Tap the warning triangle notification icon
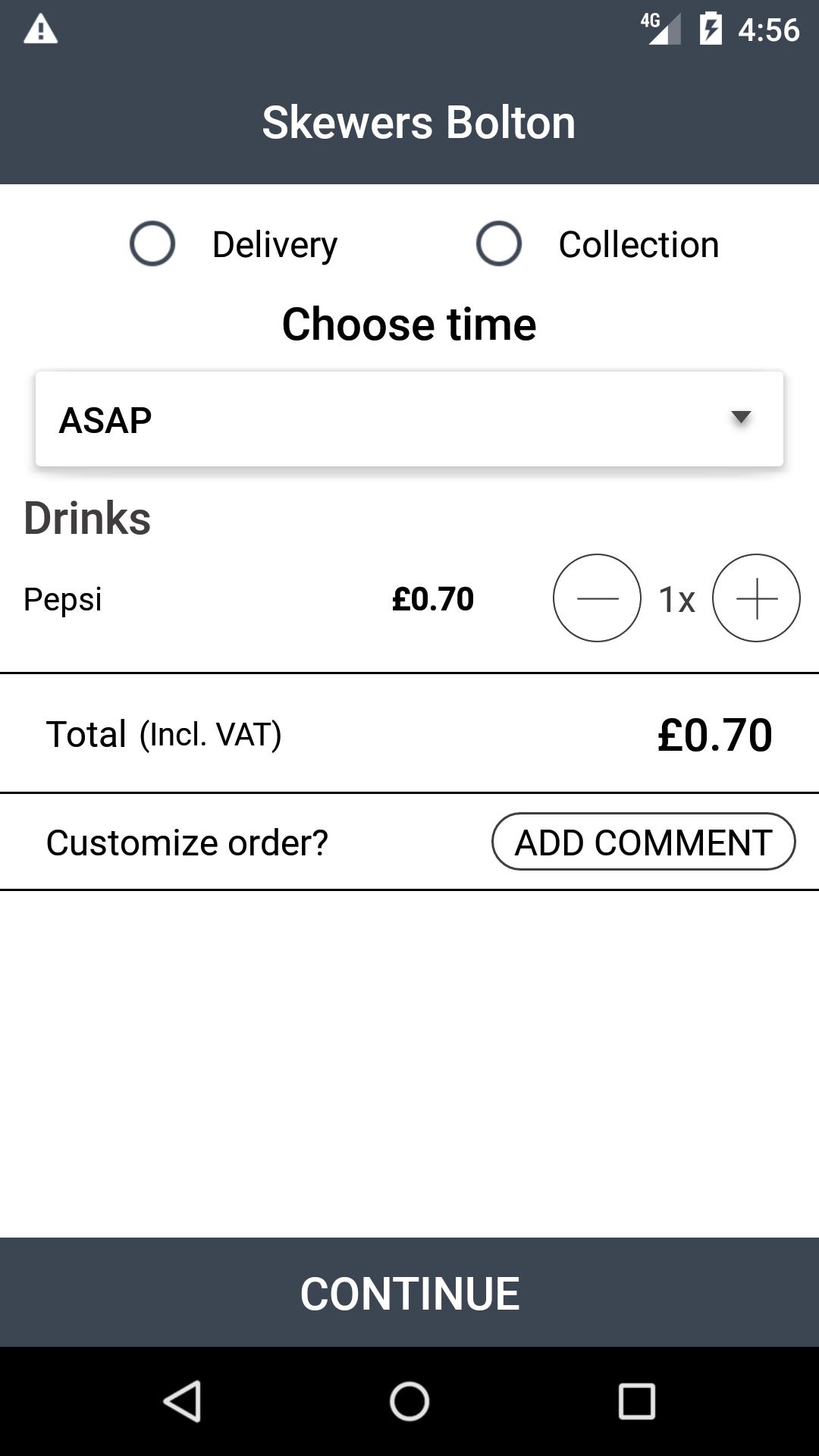This screenshot has width=819, height=1456. pyautogui.click(x=41, y=30)
